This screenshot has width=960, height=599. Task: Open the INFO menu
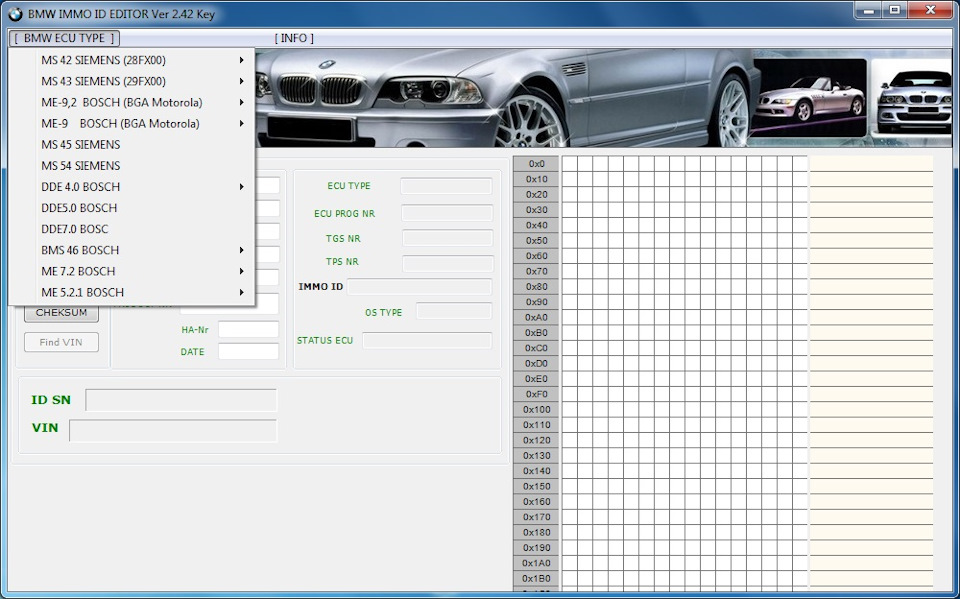294,38
